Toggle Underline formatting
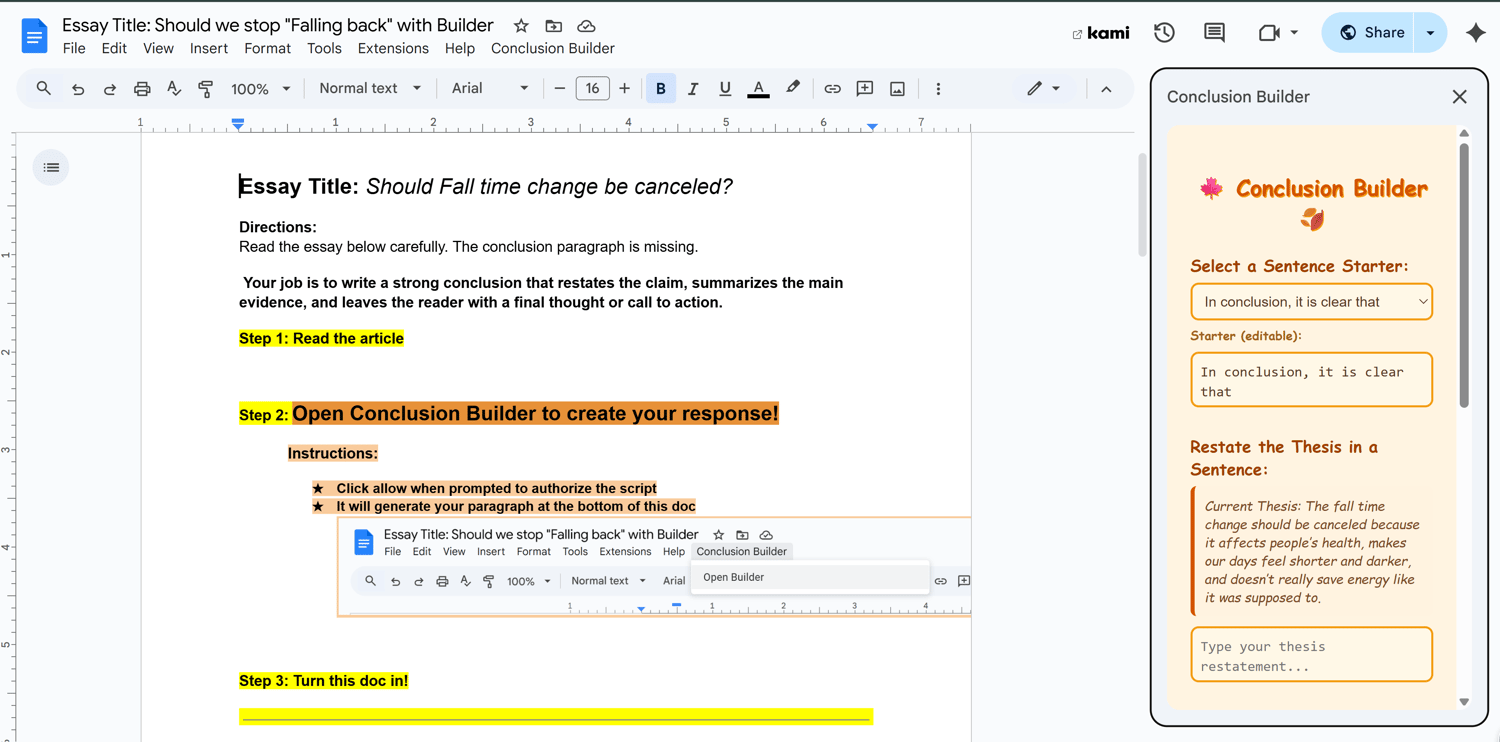The image size is (1500, 742). point(725,89)
